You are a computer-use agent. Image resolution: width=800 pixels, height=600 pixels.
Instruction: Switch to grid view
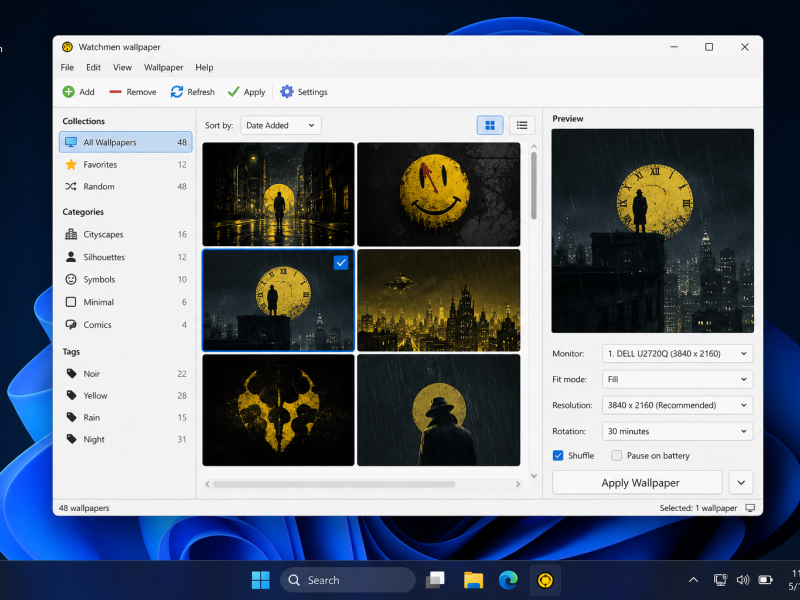coord(490,125)
